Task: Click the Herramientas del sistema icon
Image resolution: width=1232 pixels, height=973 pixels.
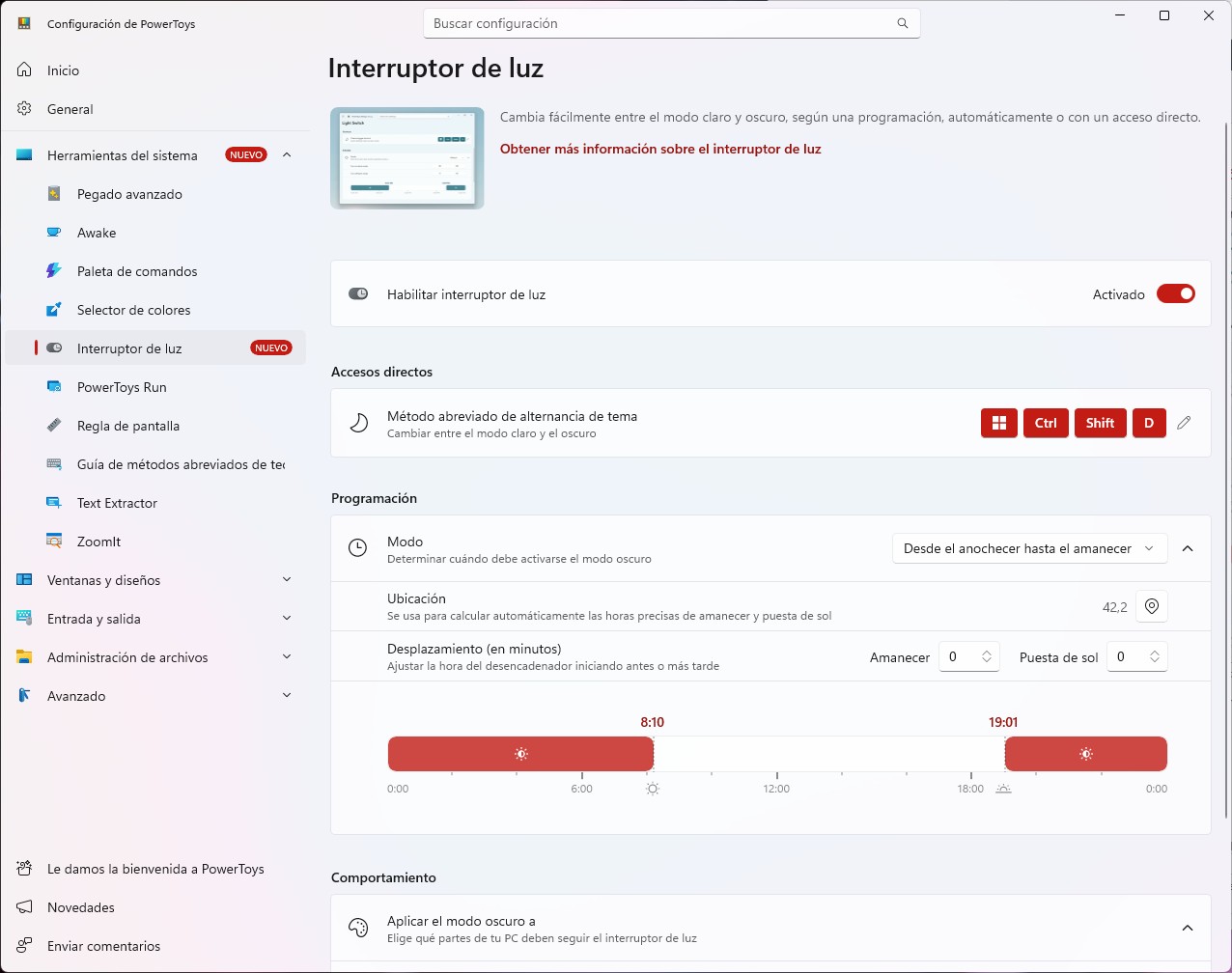Action: coord(25,155)
